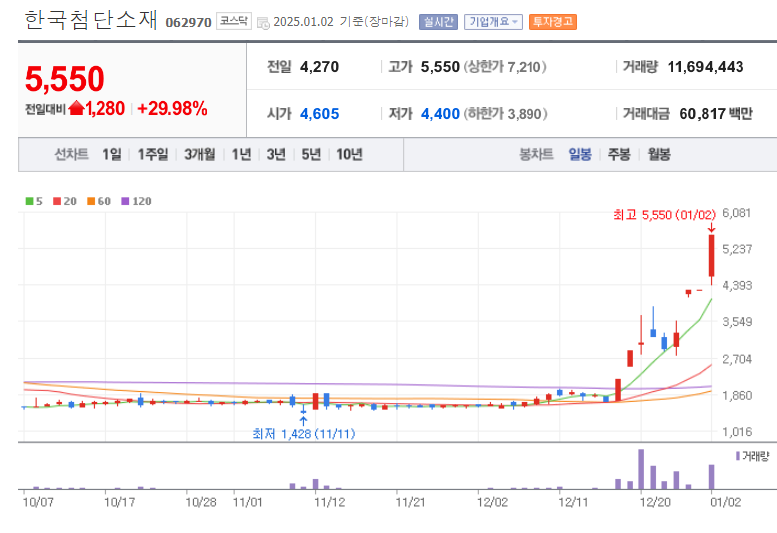
Task: Click the 01/02 volume bar
Action: (x=712, y=477)
